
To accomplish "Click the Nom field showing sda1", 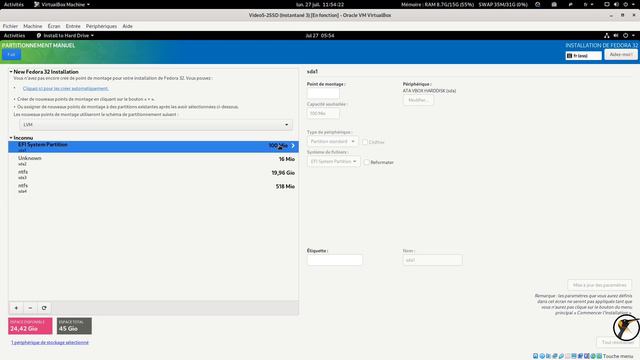I will pyautogui.click(x=433, y=260).
